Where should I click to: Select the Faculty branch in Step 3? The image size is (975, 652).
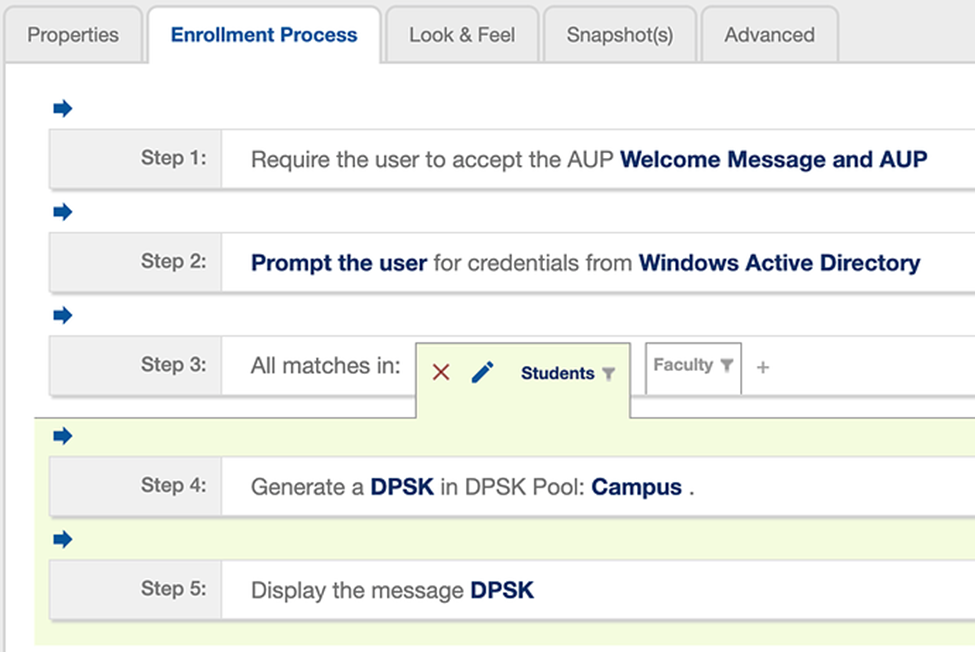[683, 366]
